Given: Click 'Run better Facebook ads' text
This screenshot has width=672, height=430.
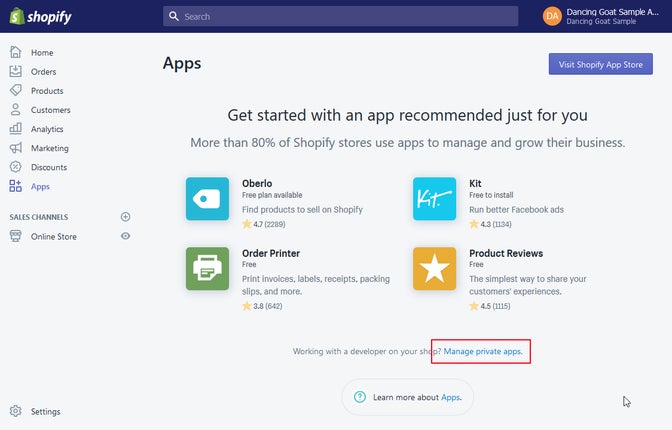Looking at the screenshot, I should click(516, 210).
